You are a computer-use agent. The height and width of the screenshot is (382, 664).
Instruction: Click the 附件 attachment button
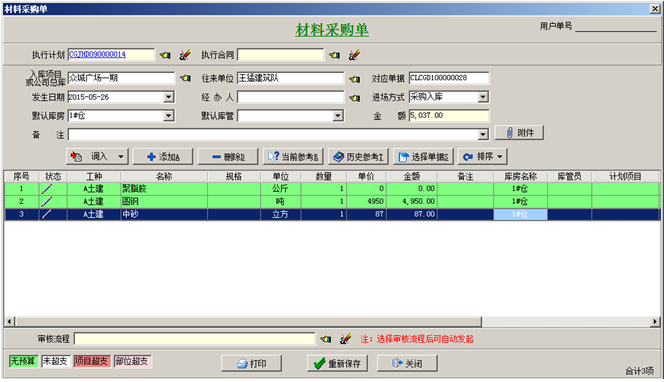(520, 133)
